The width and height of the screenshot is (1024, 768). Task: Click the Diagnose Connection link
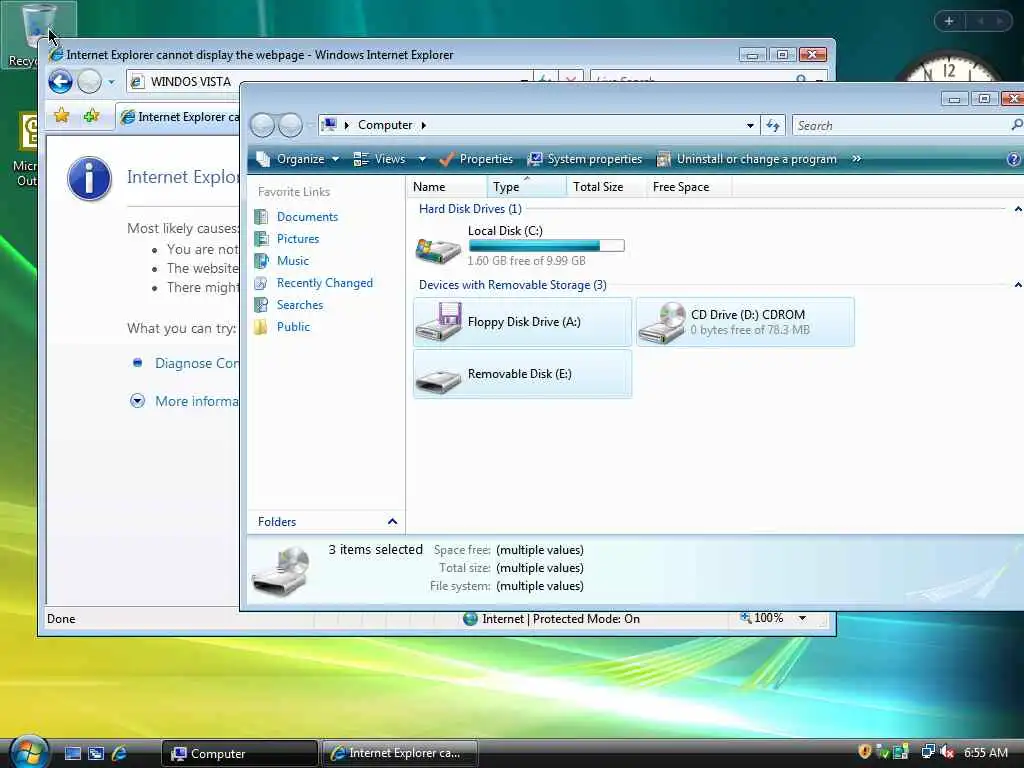196,363
